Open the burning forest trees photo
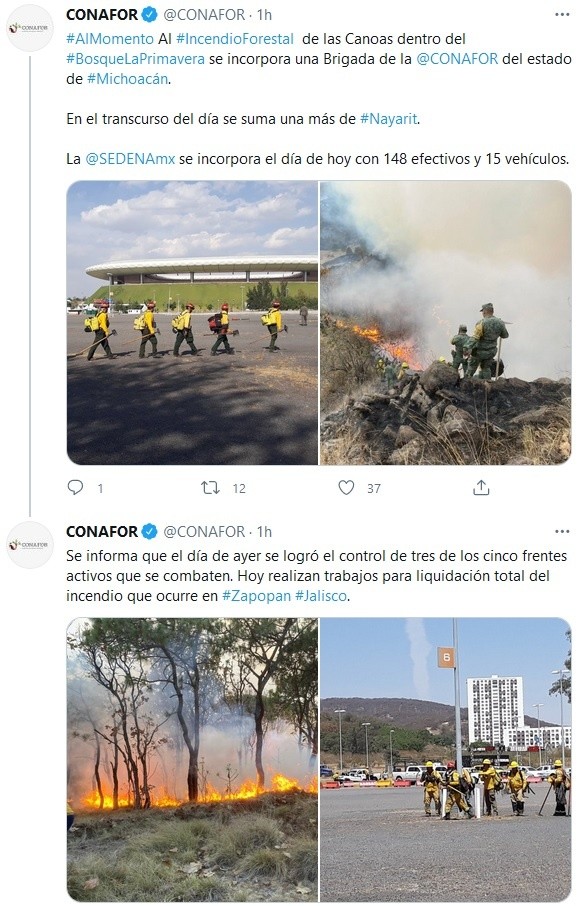The height and width of the screenshot is (906, 579). [192, 760]
